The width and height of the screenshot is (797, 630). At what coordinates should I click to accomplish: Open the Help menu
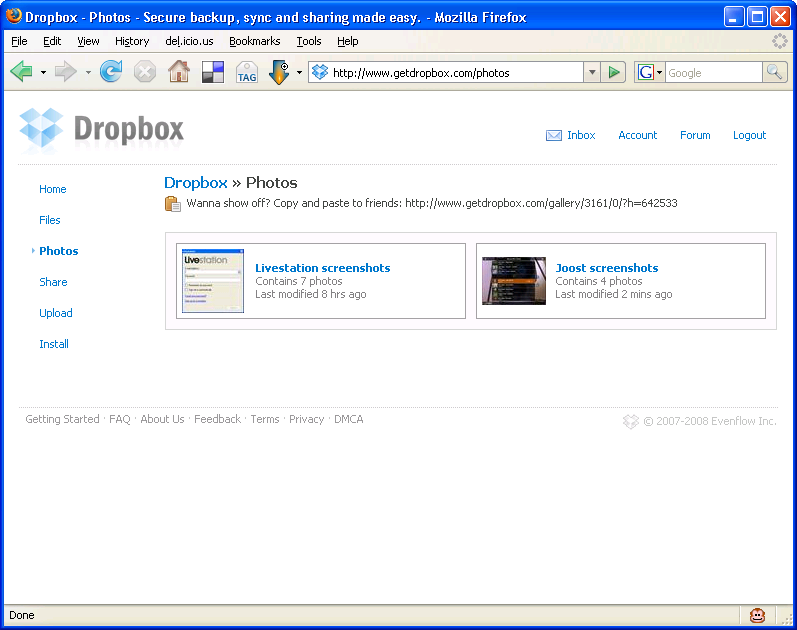pyautogui.click(x=348, y=41)
